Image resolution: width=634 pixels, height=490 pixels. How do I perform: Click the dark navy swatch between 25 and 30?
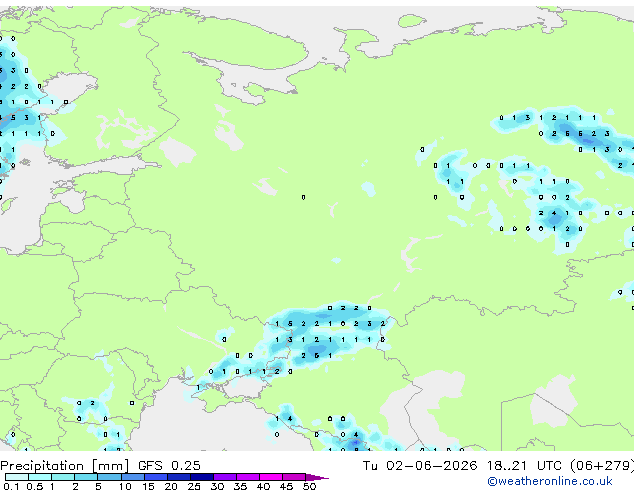coord(202,477)
